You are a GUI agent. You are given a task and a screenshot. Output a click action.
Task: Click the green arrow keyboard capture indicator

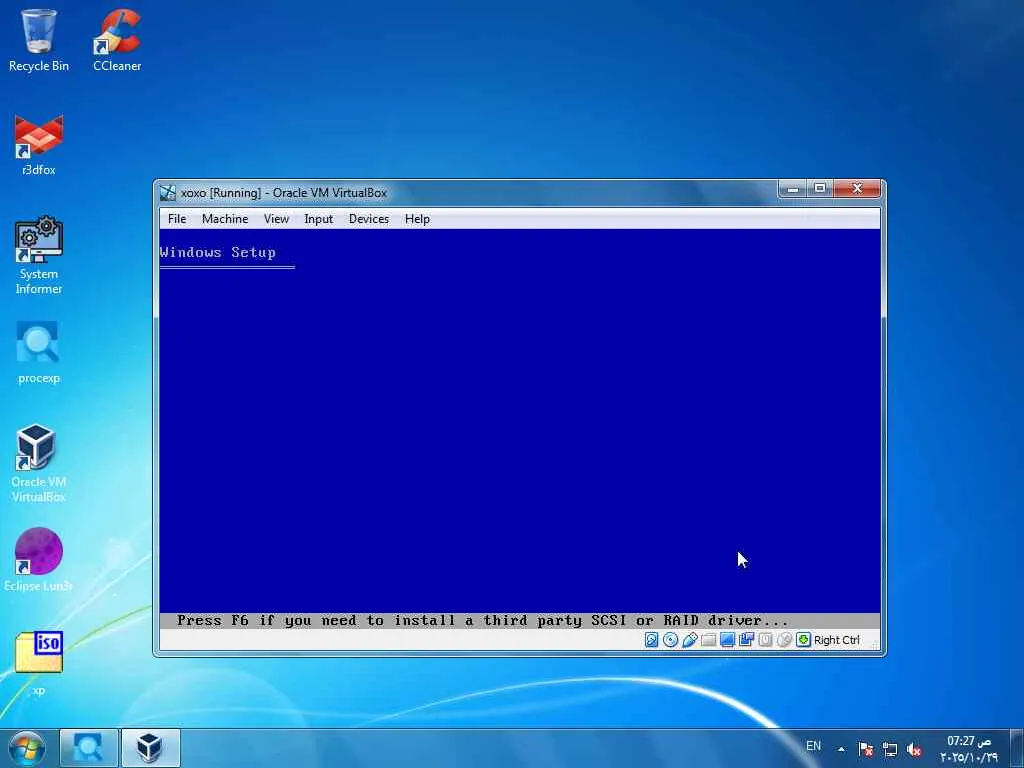pos(803,640)
